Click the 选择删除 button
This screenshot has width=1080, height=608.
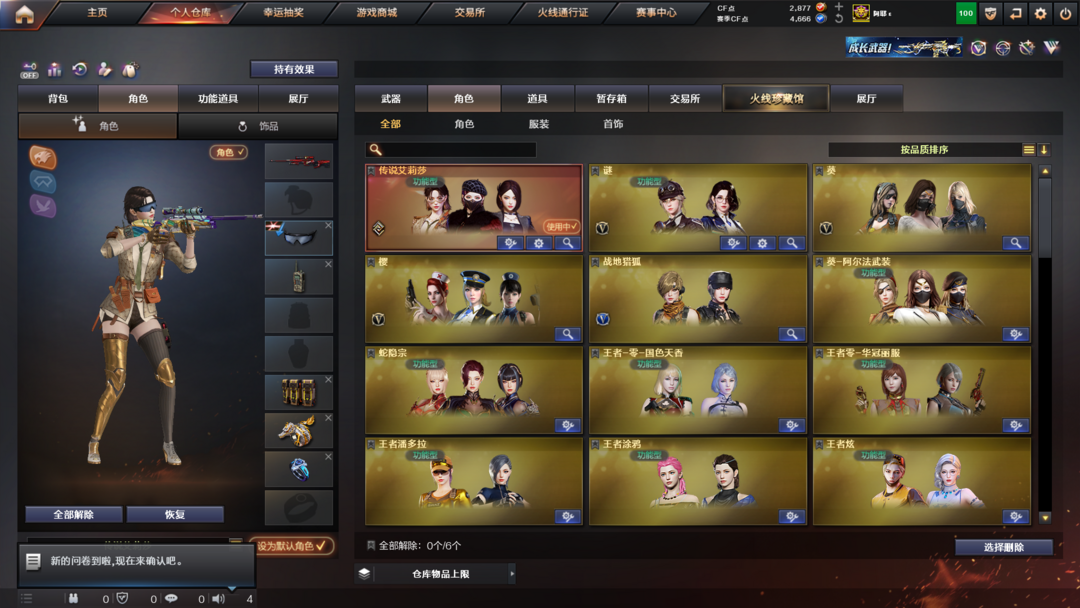[x=1004, y=547]
